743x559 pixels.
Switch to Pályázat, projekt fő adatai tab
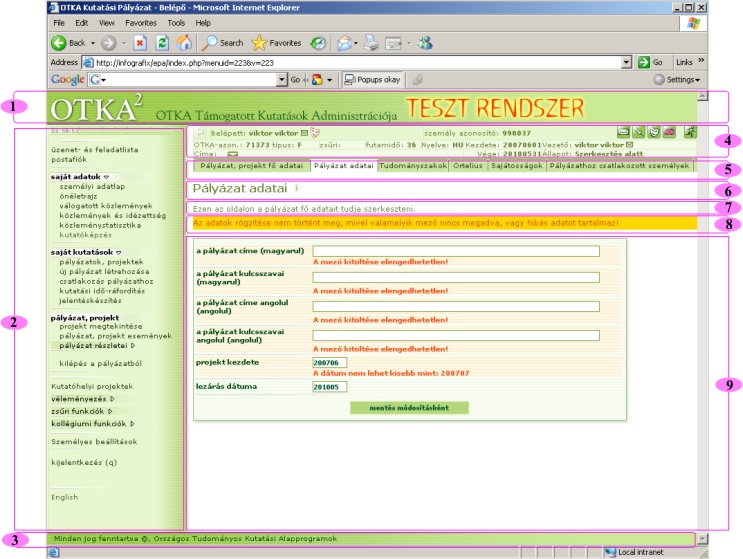[x=251, y=166]
